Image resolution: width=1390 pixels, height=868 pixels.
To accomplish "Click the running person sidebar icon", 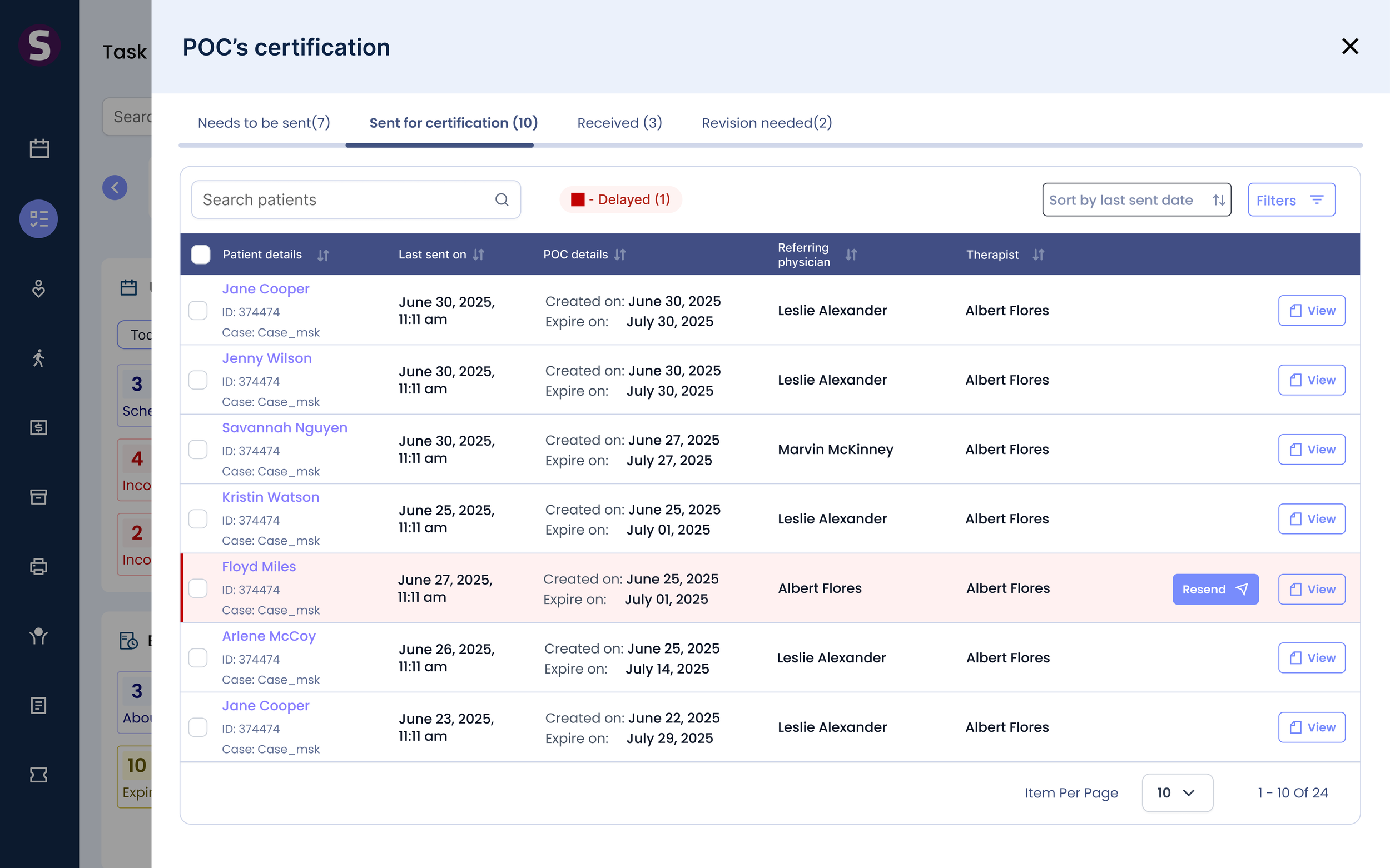I will 38,358.
